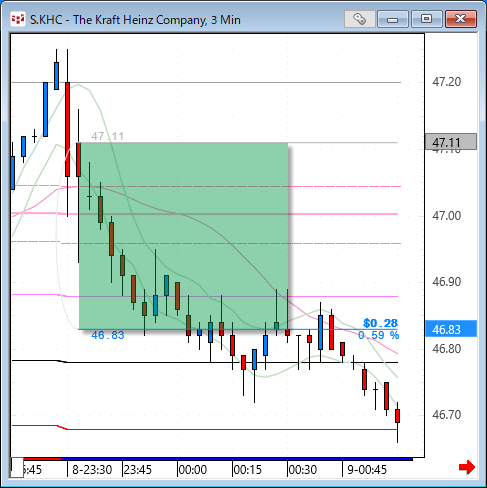487x488 pixels.
Task: Click the 47.11 entry label on chart
Action: 107,136
